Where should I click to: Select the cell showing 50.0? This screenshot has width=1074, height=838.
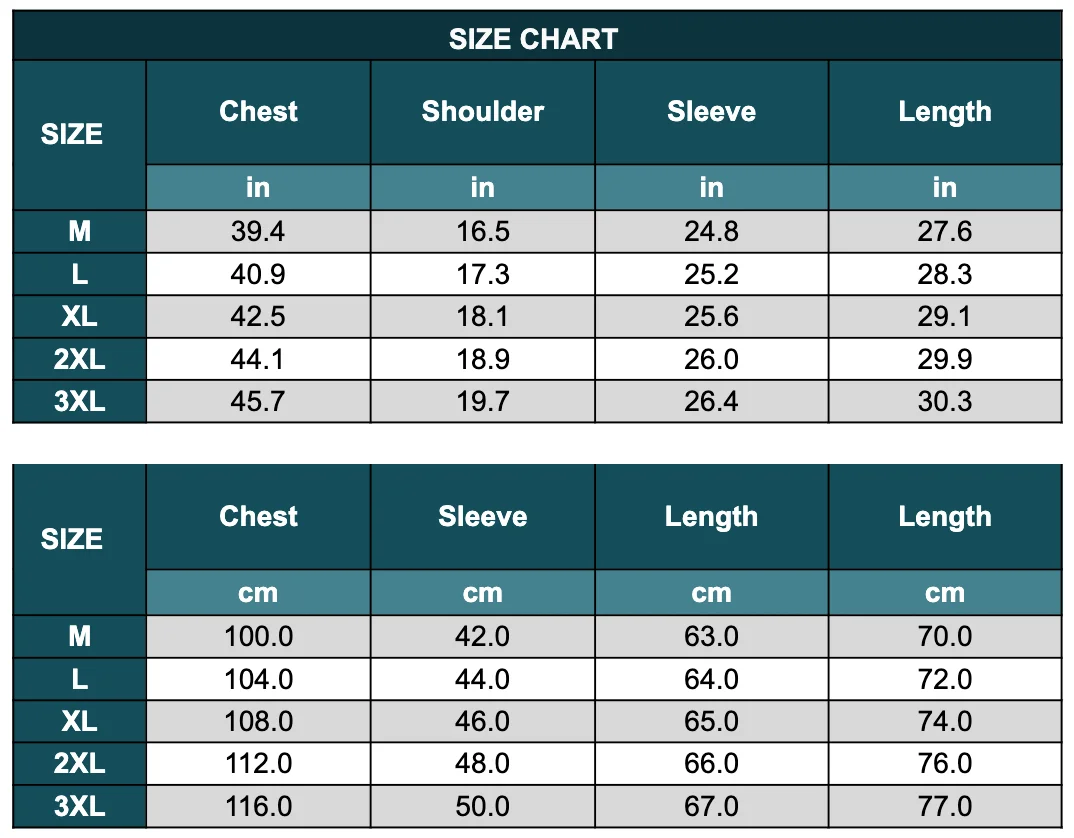pos(482,807)
